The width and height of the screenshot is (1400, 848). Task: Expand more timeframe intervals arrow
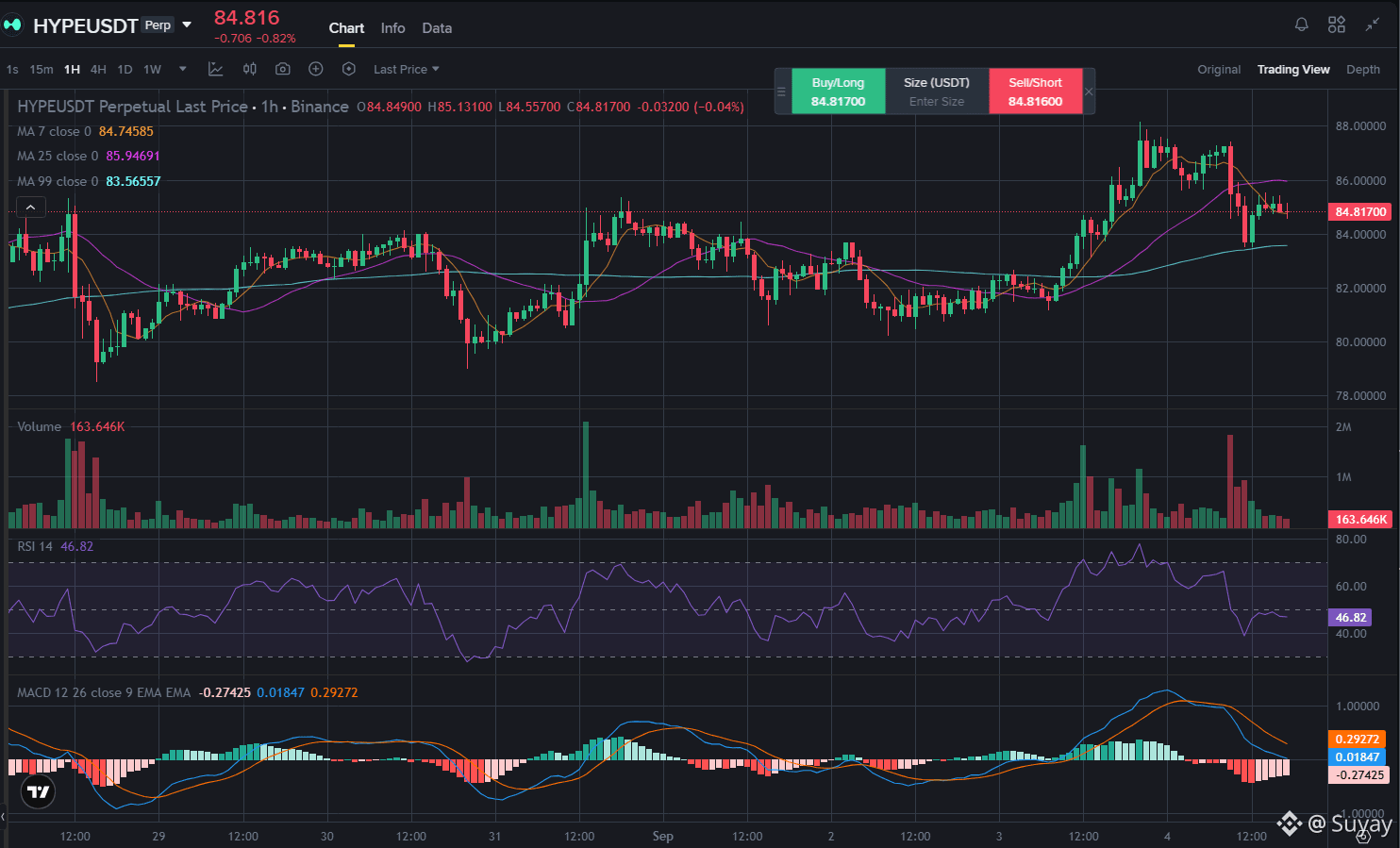(x=183, y=69)
